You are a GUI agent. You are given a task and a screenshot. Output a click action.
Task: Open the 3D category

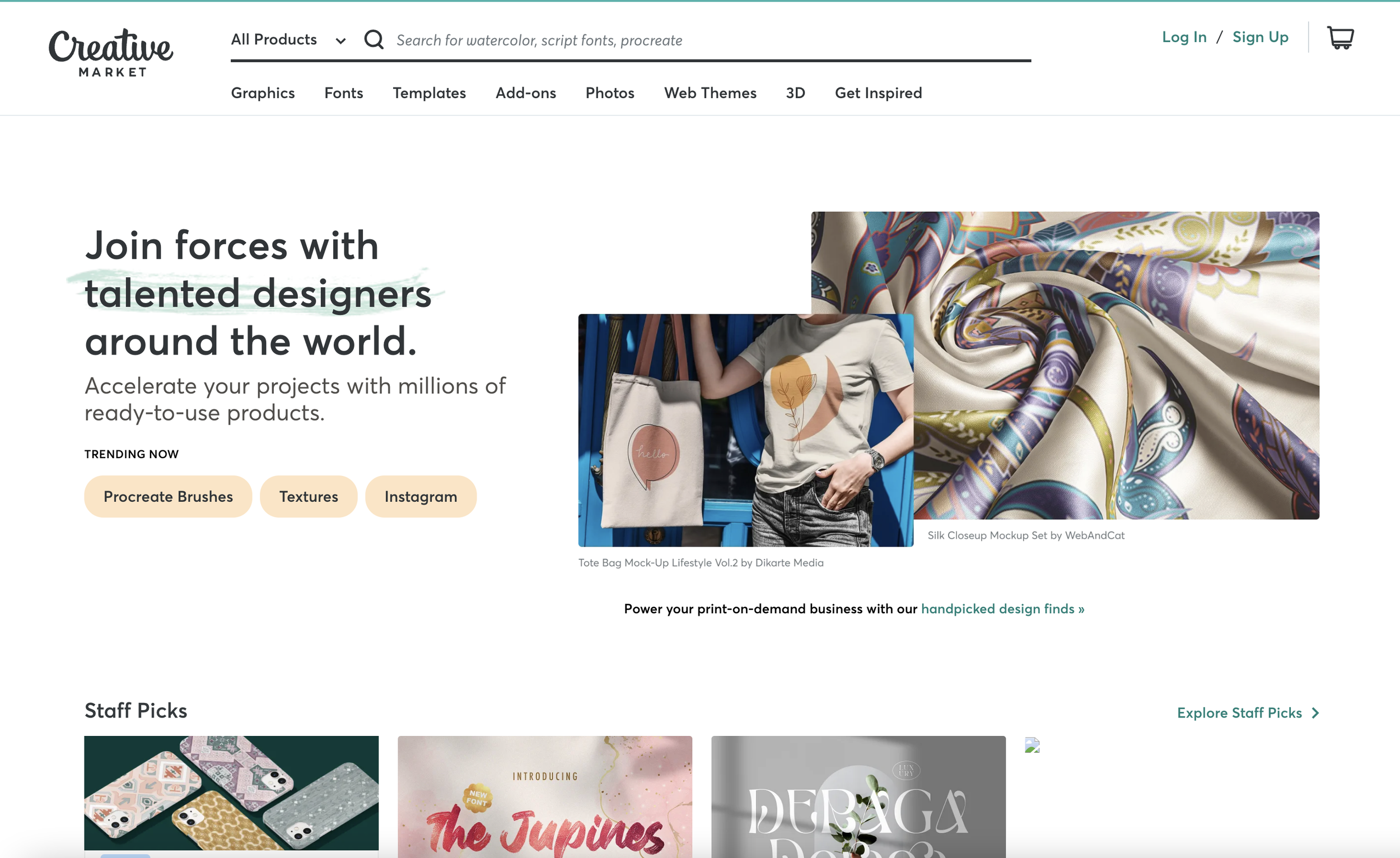click(x=795, y=92)
